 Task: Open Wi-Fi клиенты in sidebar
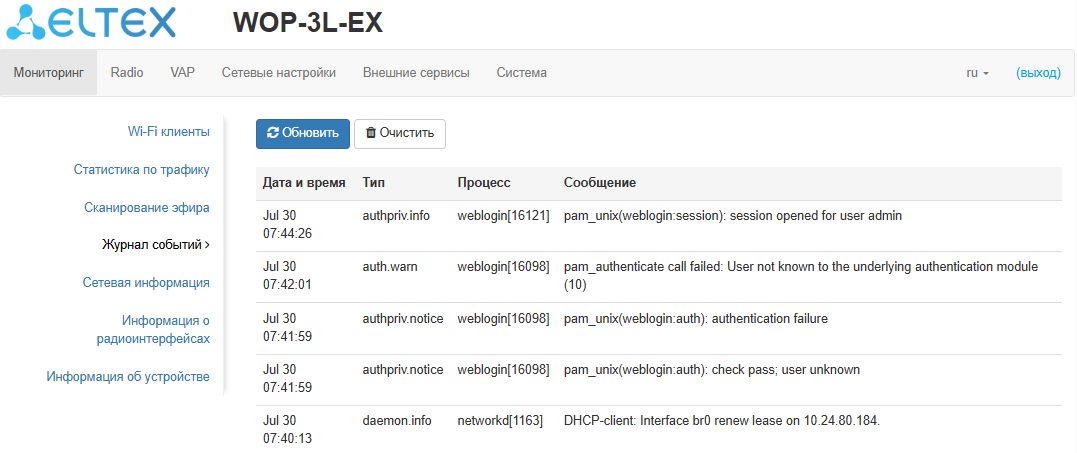(168, 131)
